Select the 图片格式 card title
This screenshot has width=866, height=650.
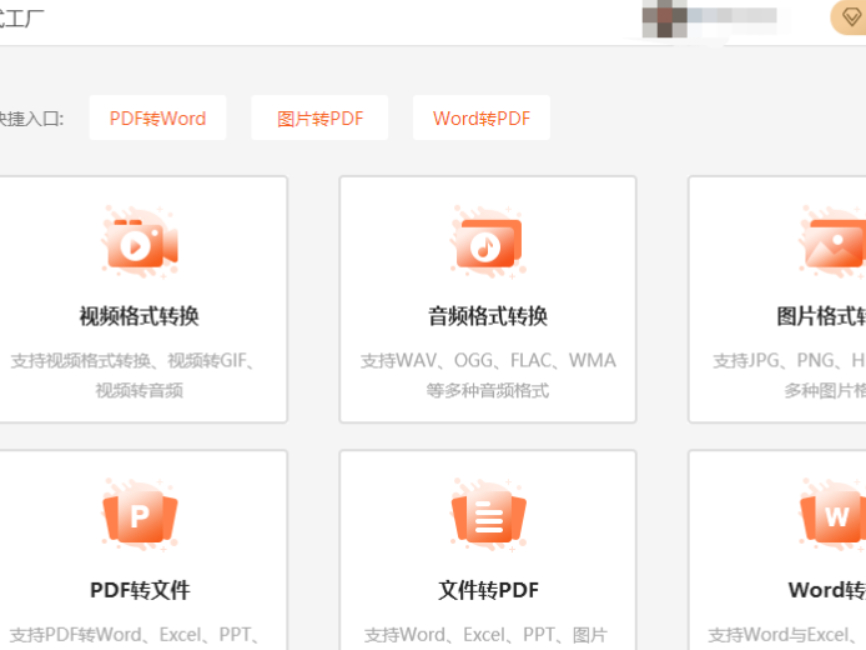point(821,316)
